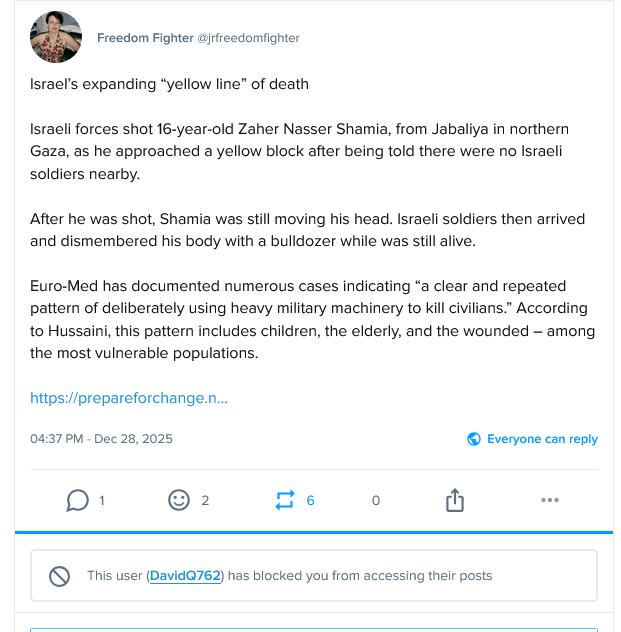The width and height of the screenshot is (621, 632).
Task: View the 2 reactions count
Action: [205, 500]
